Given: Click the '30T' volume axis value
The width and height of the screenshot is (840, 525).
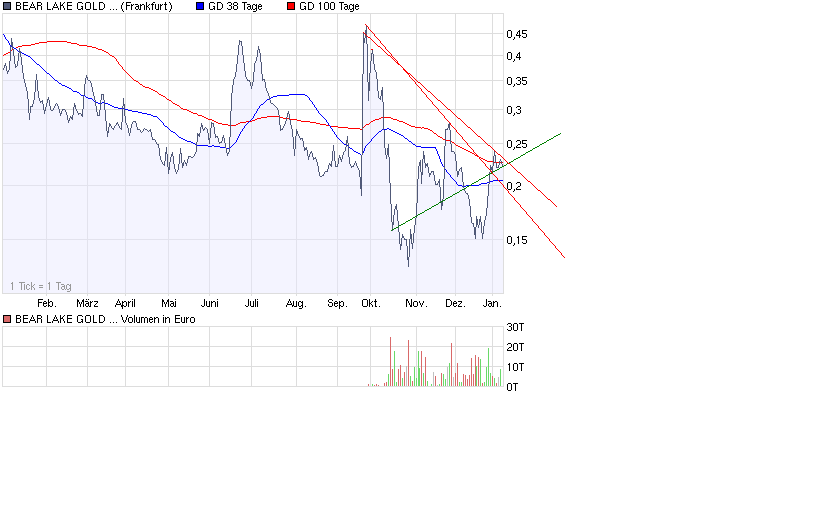Looking at the screenshot, I should coord(515,327).
